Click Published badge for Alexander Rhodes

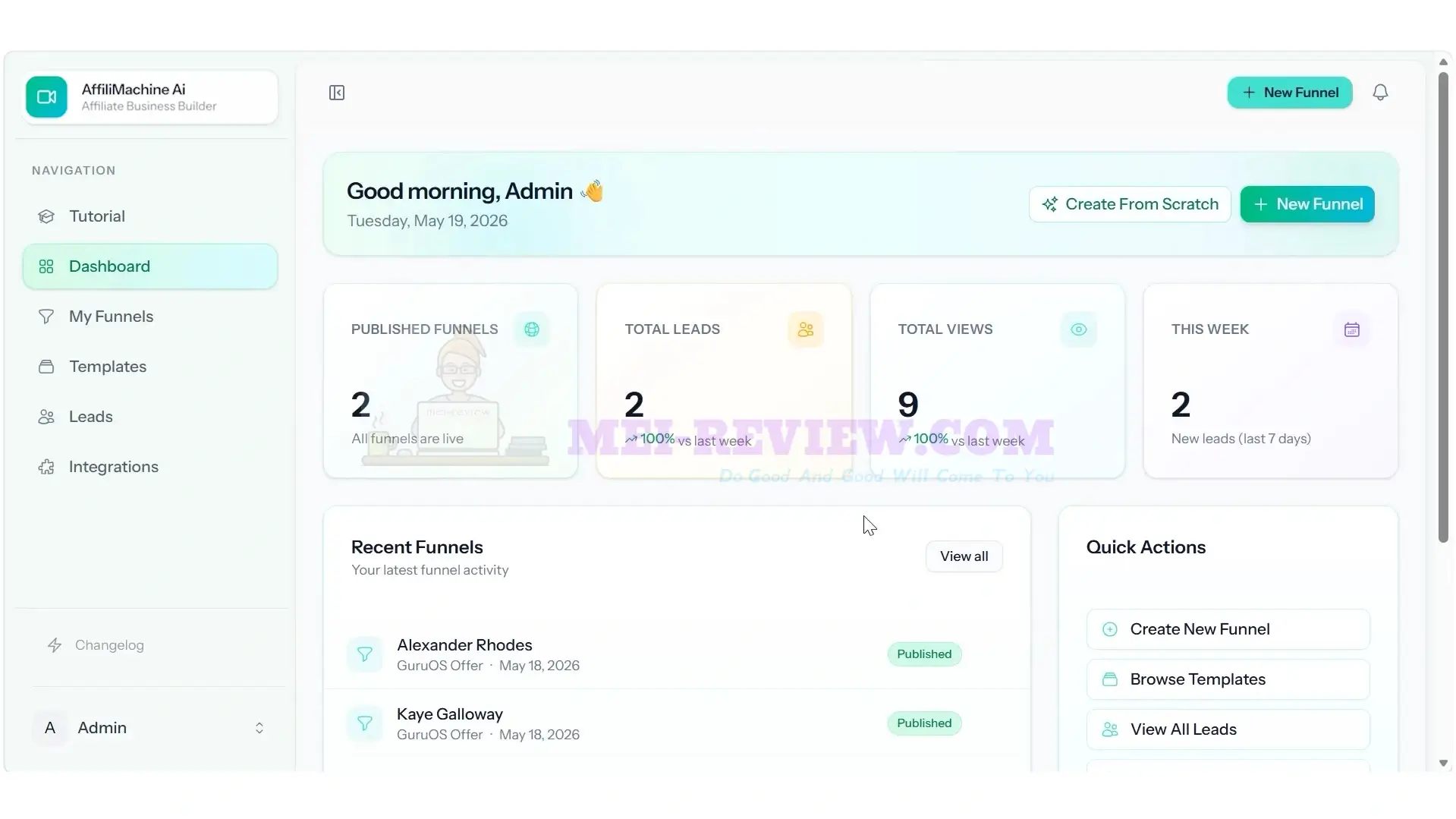tap(924, 654)
